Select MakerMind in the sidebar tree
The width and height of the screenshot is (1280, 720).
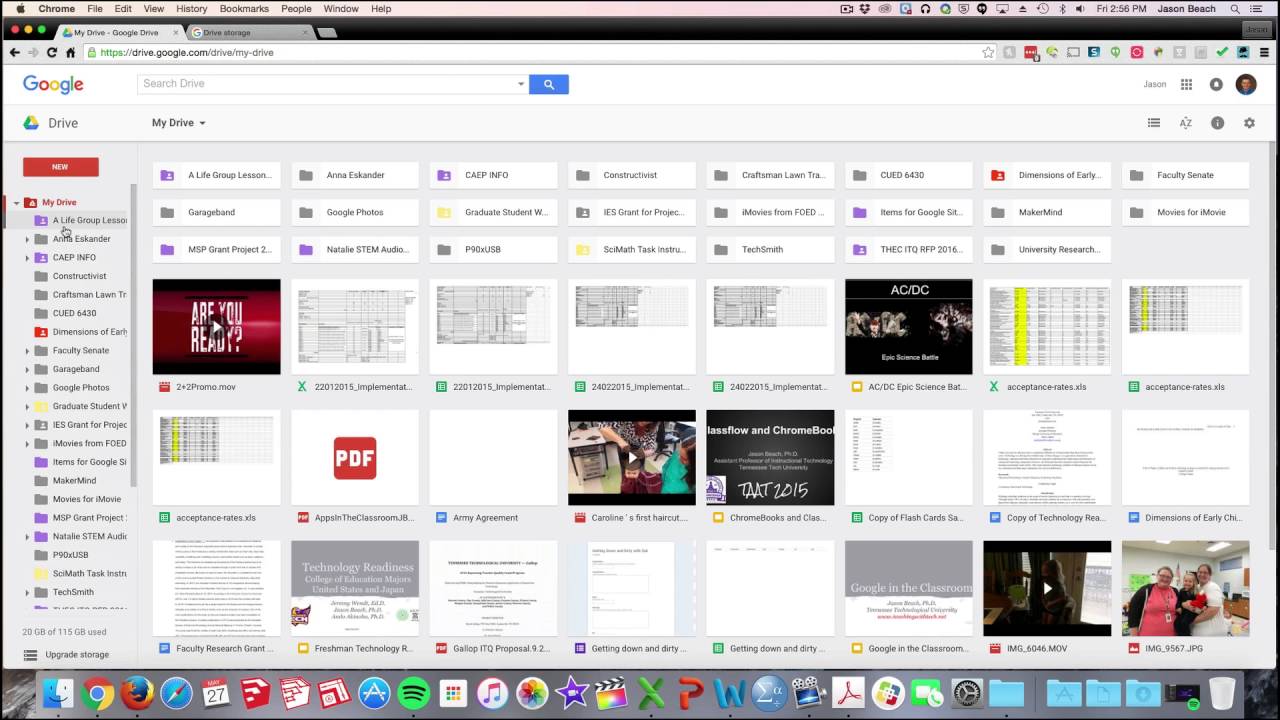click(x=74, y=481)
